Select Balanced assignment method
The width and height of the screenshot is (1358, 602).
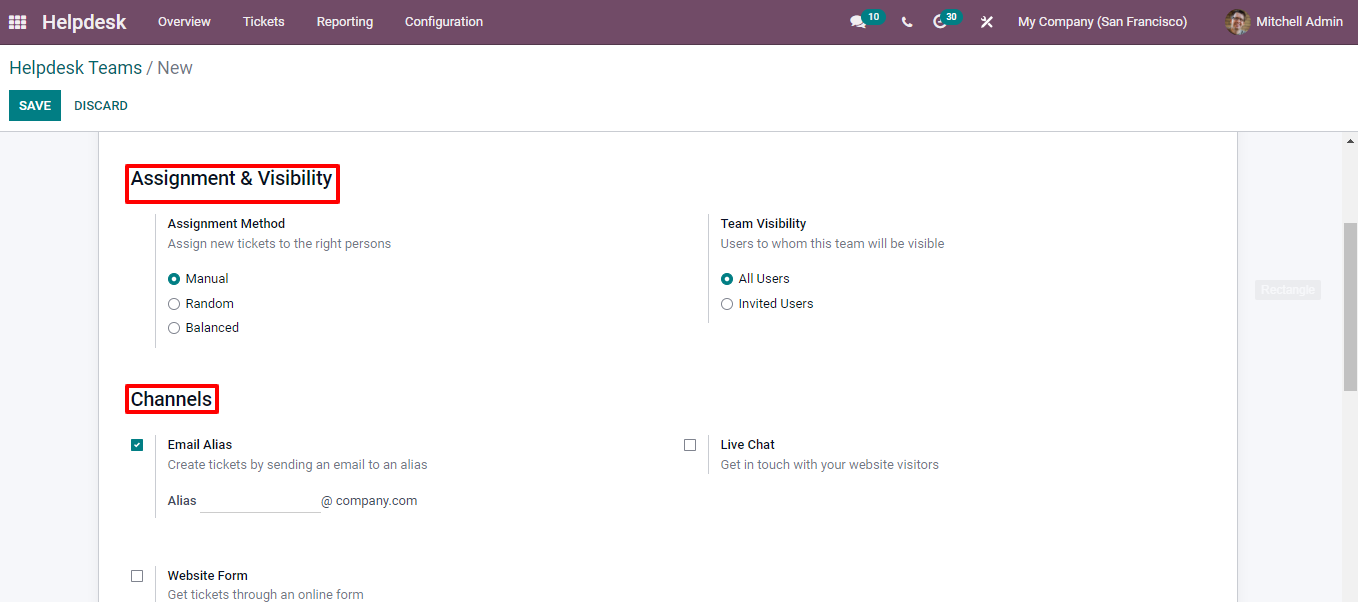point(174,328)
